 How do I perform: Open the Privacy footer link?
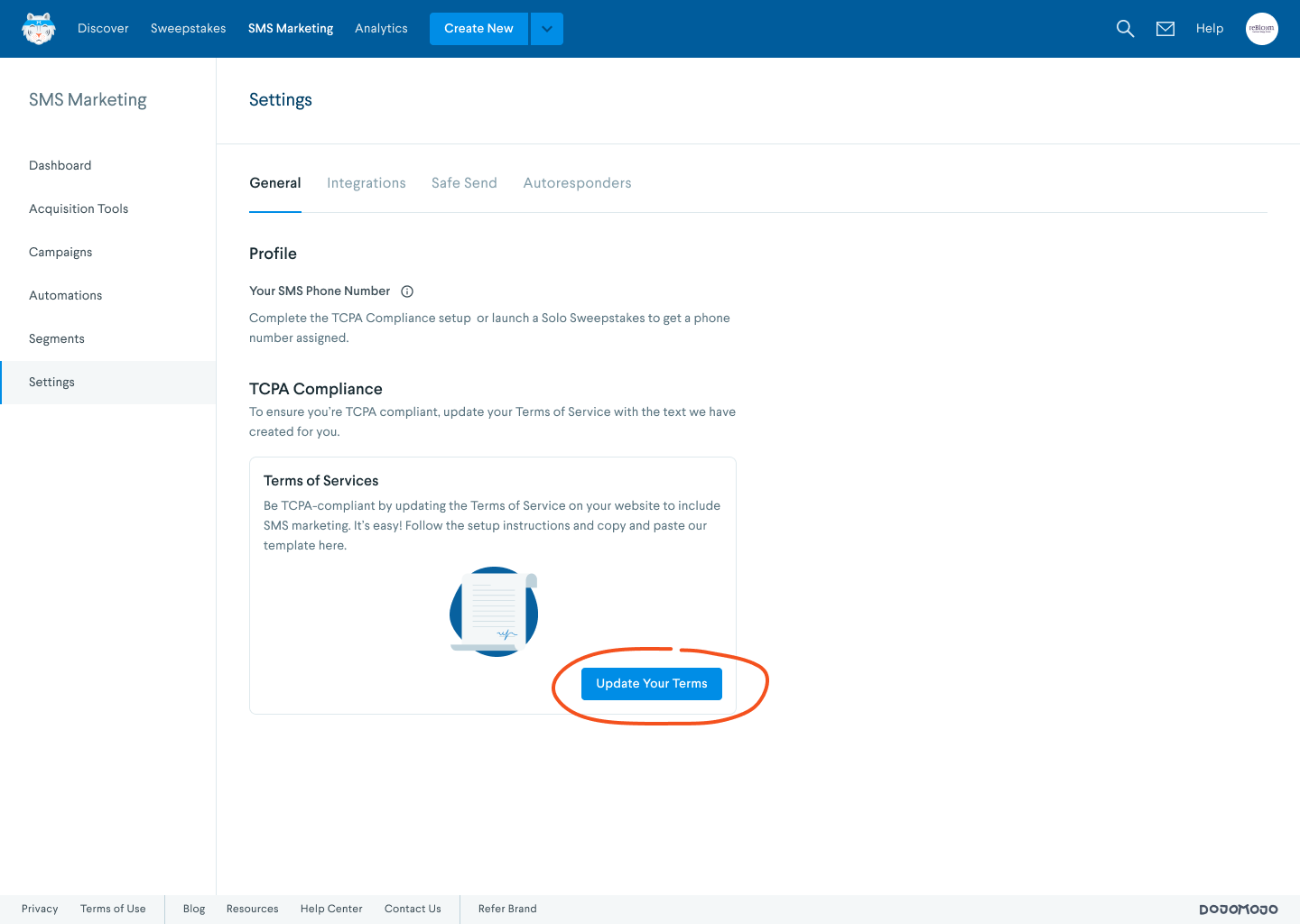click(x=40, y=909)
